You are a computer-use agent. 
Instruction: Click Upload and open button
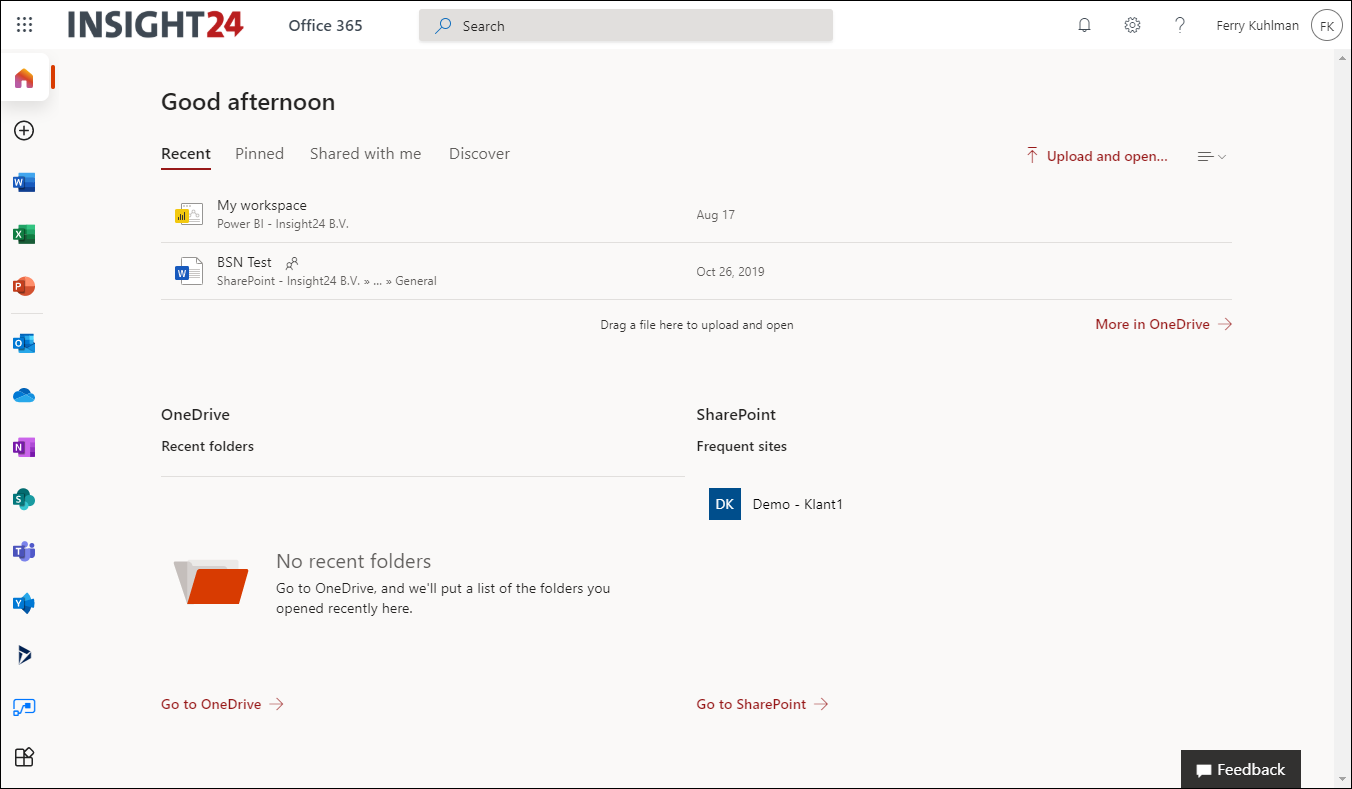[x=1097, y=156]
